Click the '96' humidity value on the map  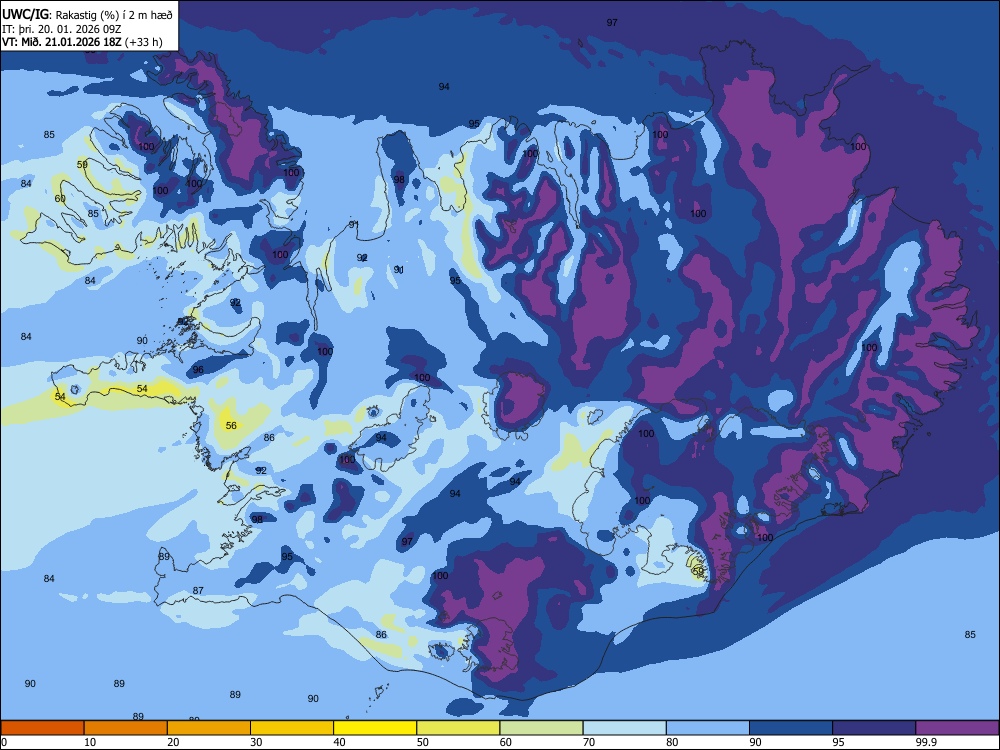[x=198, y=370]
